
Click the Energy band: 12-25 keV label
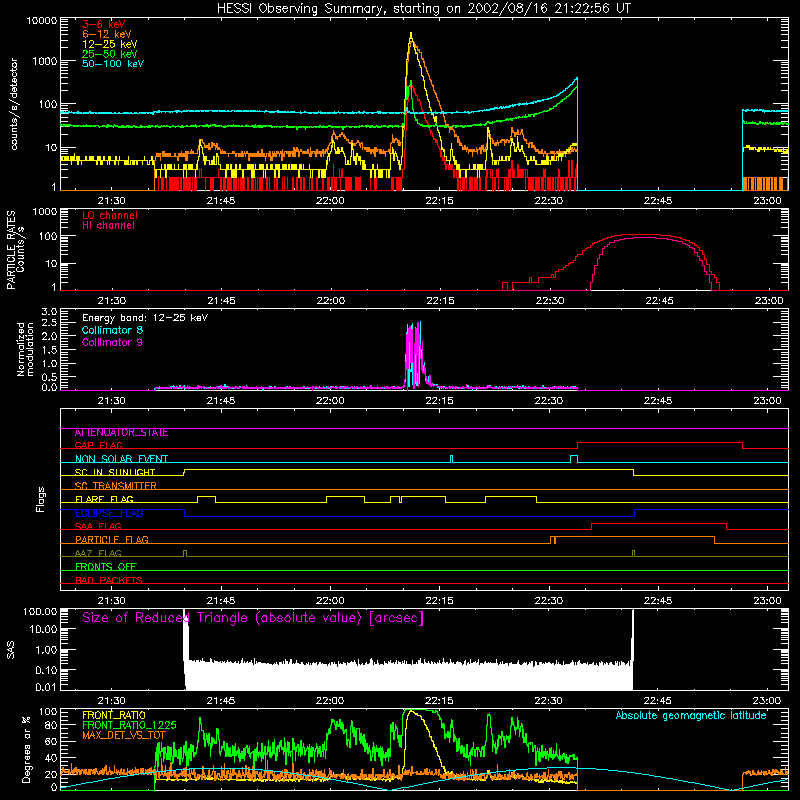(145, 318)
